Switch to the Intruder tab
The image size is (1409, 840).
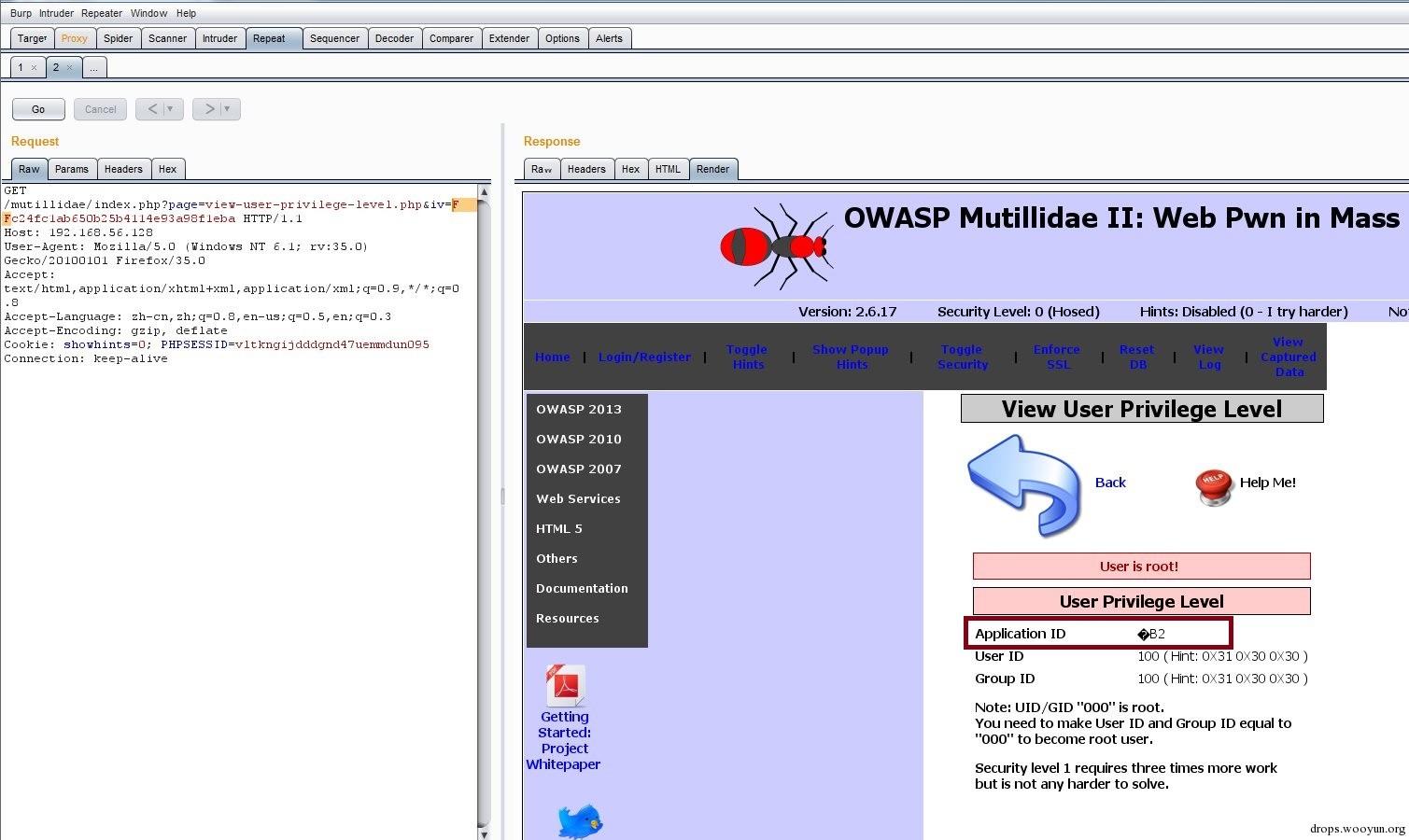click(219, 38)
